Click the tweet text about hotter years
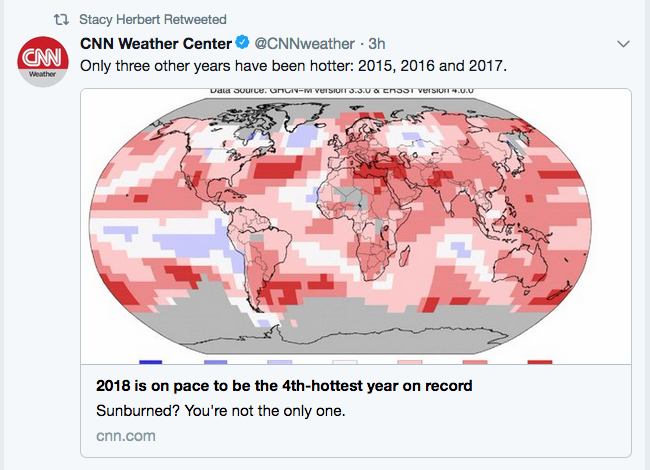 (x=293, y=66)
